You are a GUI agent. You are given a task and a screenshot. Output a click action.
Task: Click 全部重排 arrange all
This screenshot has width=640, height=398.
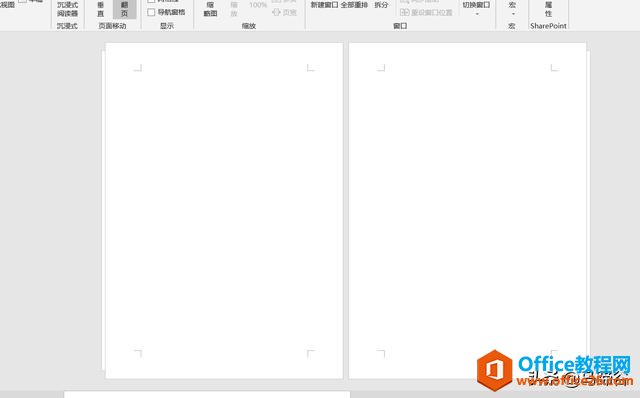pos(354,5)
